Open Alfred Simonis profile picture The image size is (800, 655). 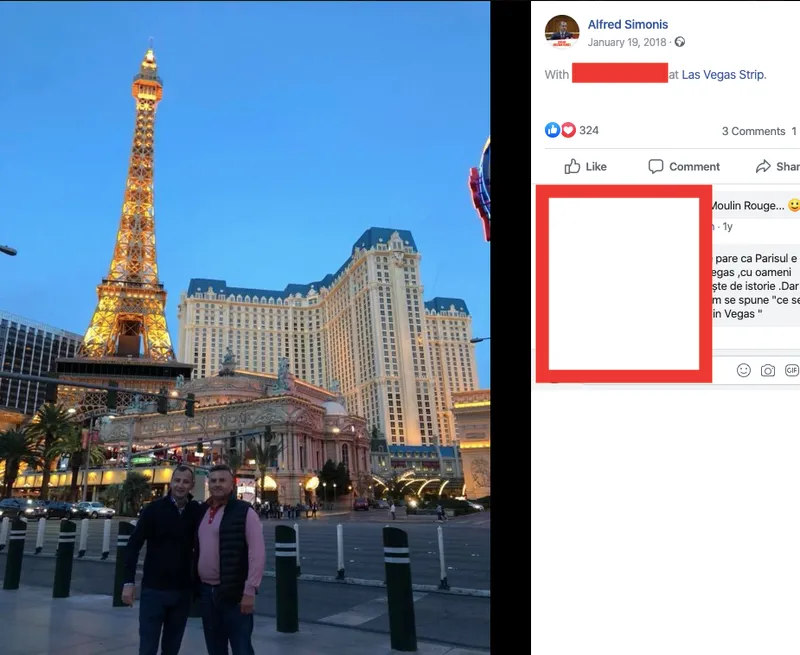pos(562,32)
